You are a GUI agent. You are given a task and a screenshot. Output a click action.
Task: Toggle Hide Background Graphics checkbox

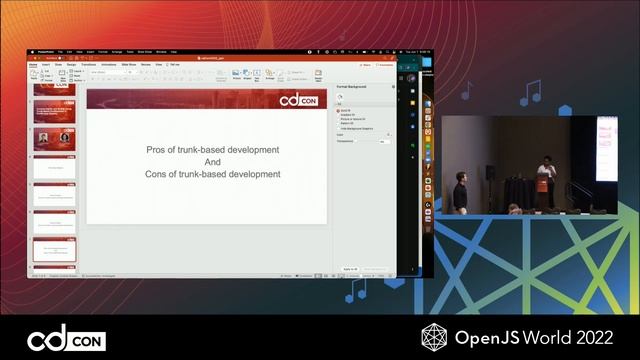[x=338, y=129]
